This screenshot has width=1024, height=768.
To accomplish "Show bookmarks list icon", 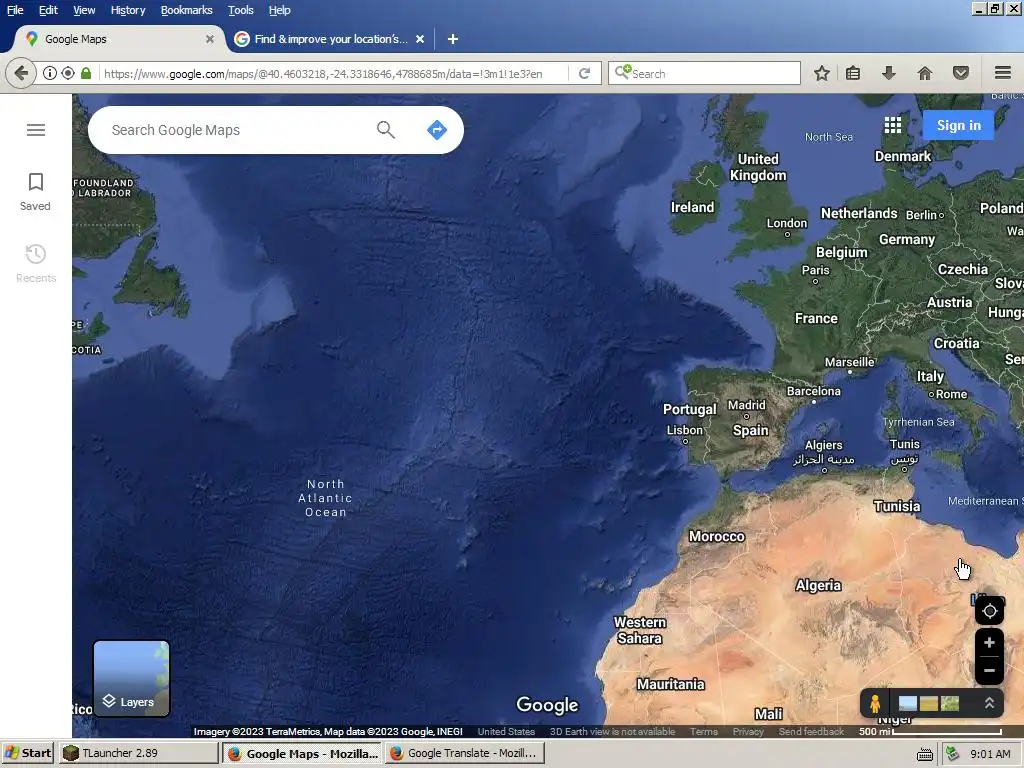I will [853, 73].
